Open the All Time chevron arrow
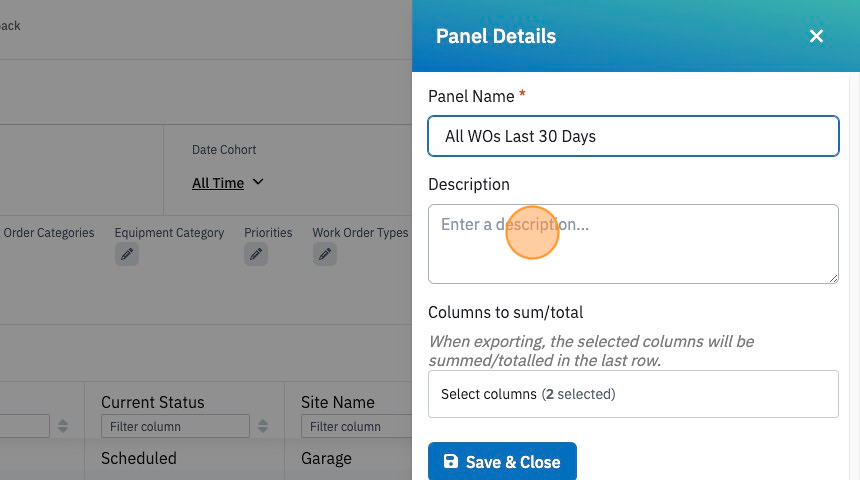Viewport: 860px width, 480px height. pos(258,182)
